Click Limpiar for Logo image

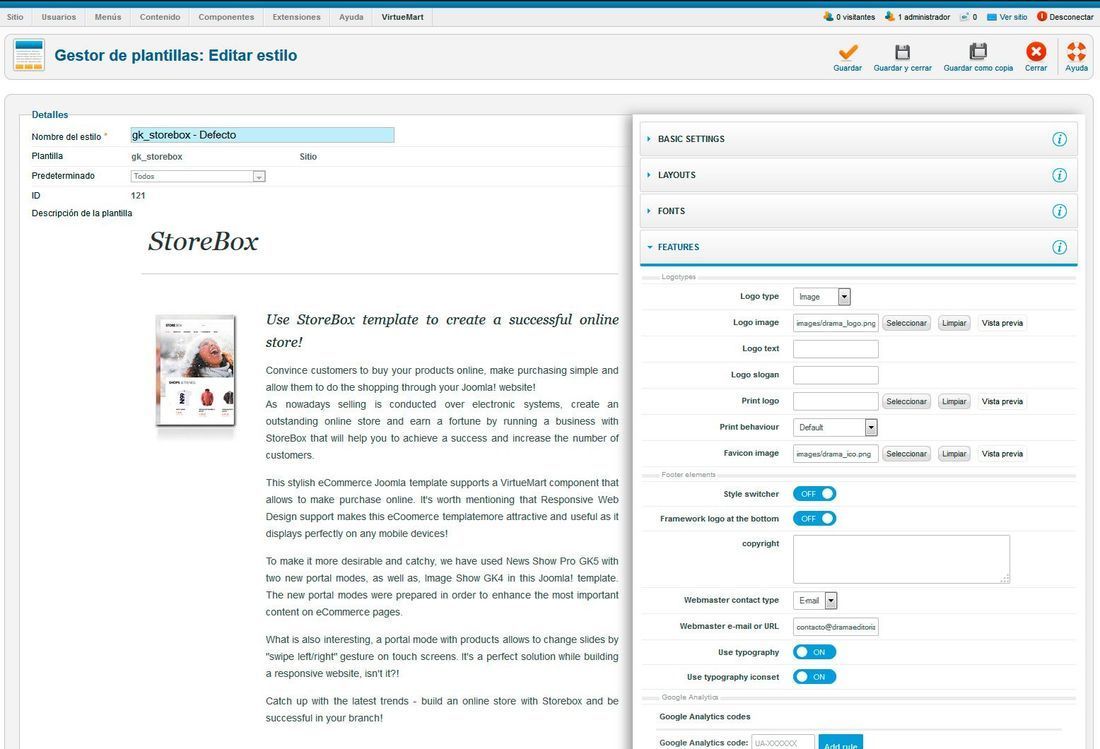[x=954, y=323]
